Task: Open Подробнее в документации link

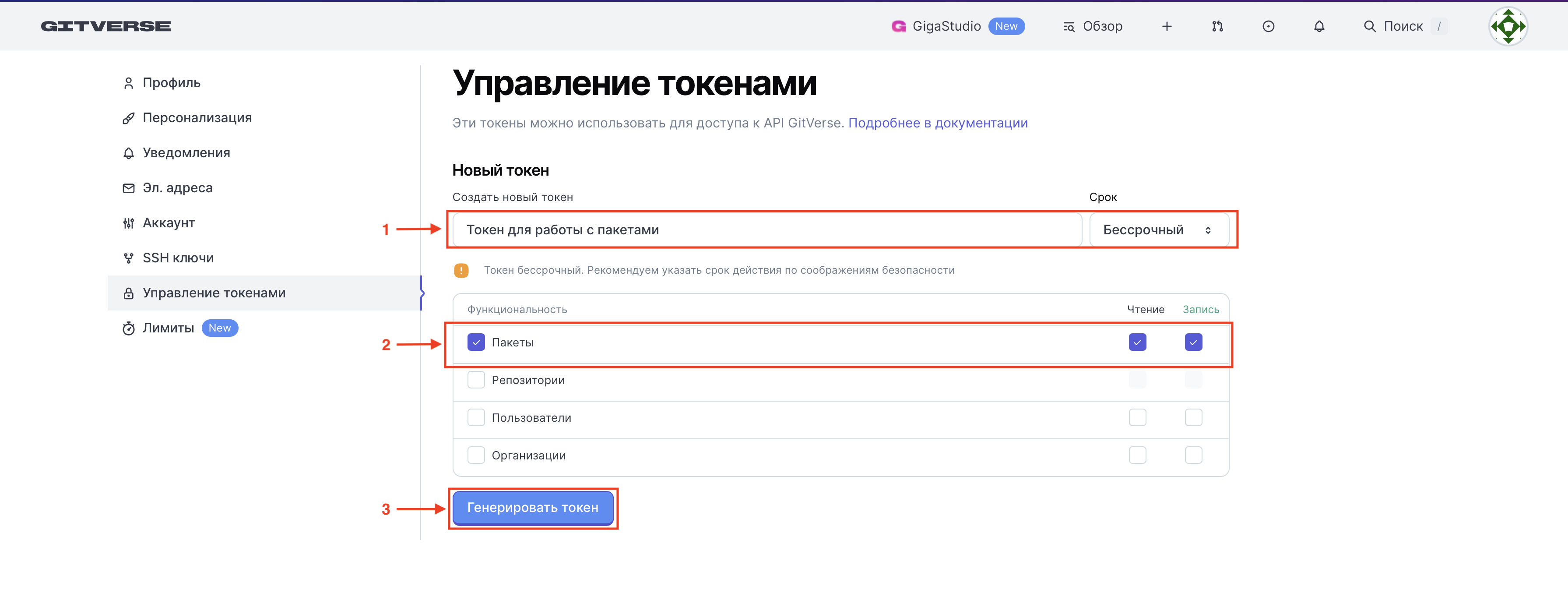Action: [937, 123]
